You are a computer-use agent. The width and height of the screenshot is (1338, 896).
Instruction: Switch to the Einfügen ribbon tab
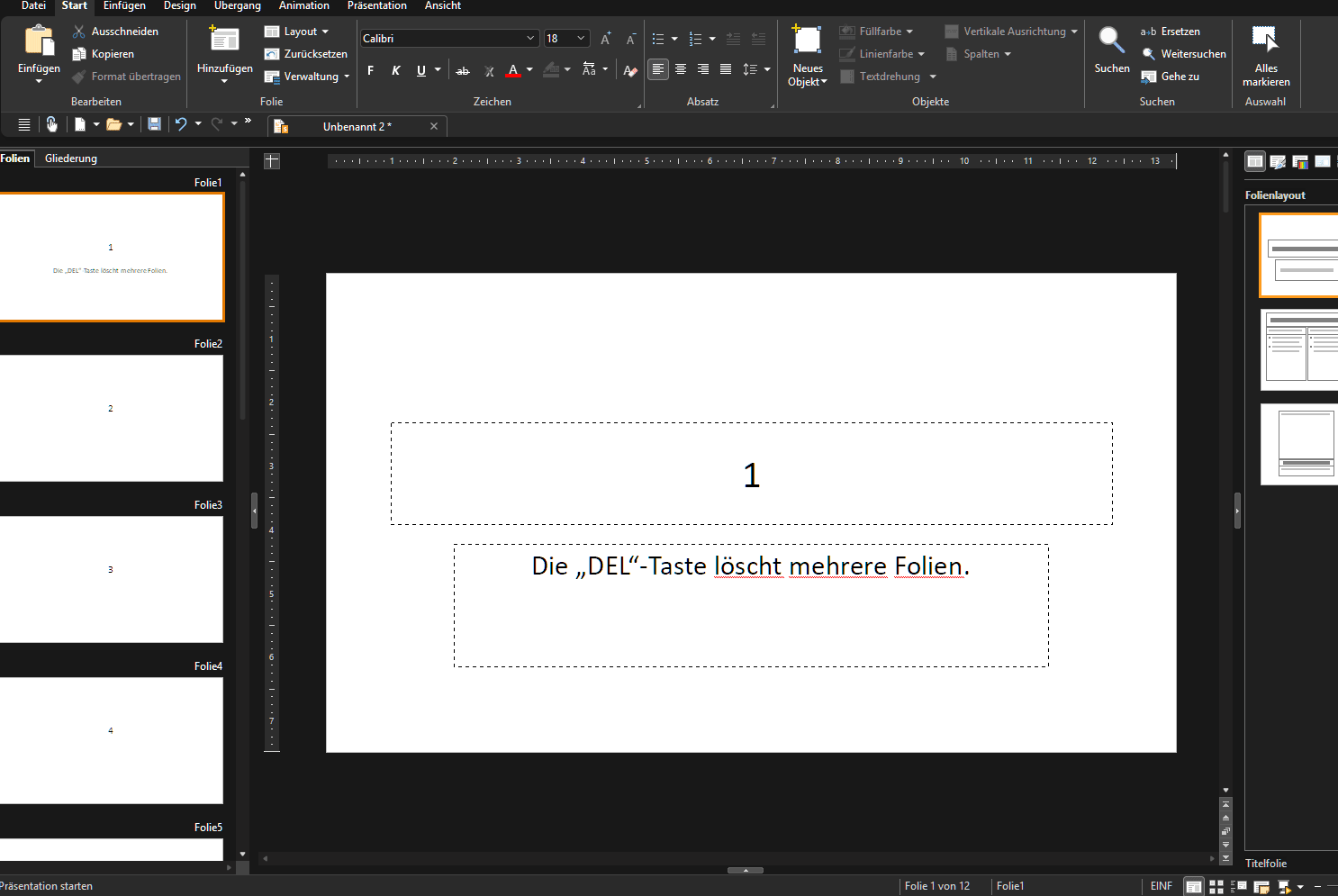pos(124,6)
